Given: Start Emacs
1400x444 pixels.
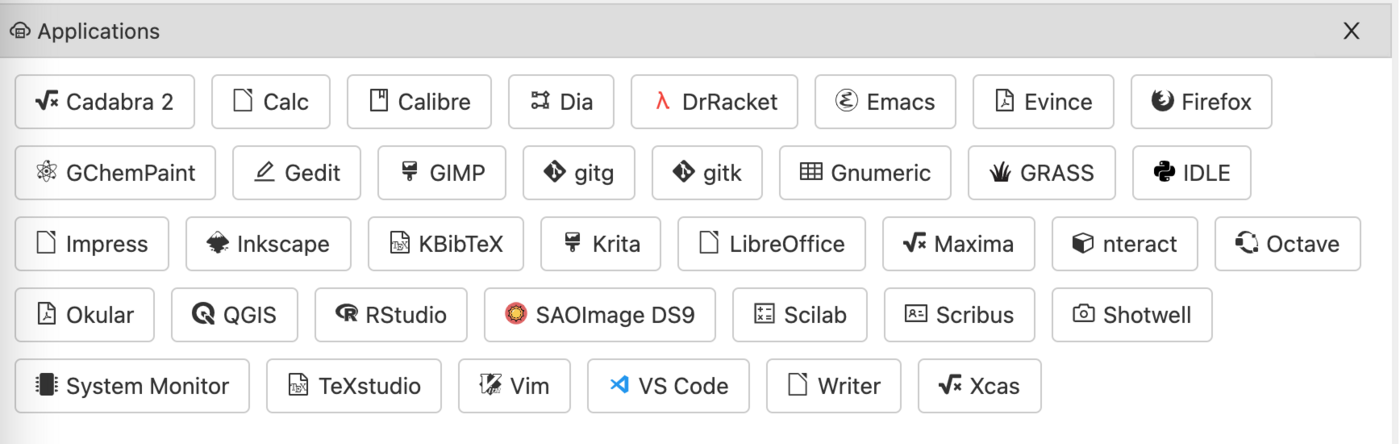Looking at the screenshot, I should (x=885, y=102).
